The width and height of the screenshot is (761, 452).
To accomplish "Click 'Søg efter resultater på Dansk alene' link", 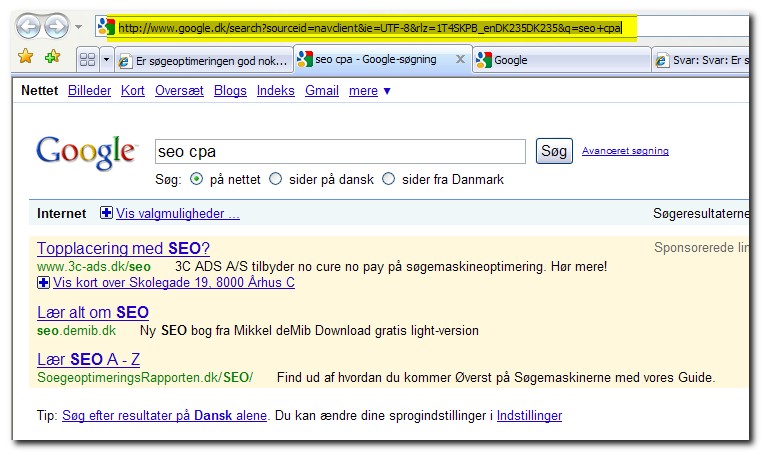I will click(x=165, y=416).
